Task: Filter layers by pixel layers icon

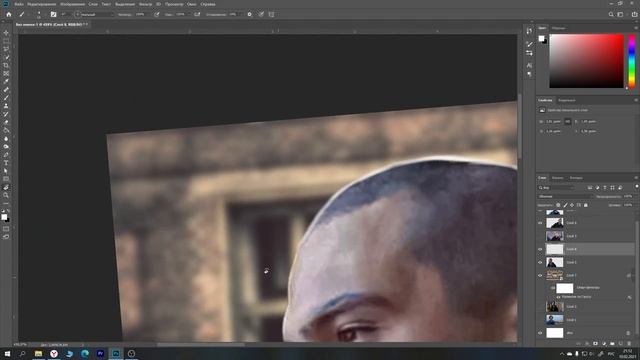Action: point(590,188)
